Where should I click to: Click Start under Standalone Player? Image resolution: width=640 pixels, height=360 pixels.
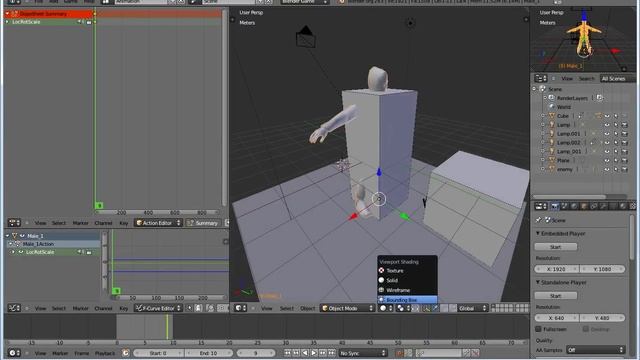(556, 296)
